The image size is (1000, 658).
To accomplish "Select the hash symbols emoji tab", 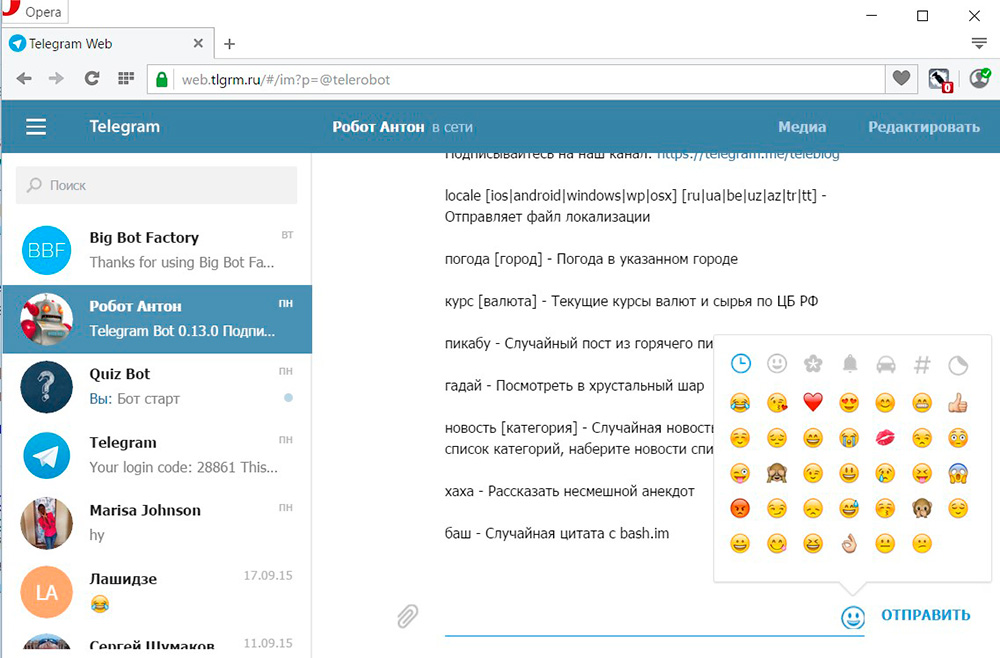I will pyautogui.click(x=922, y=365).
